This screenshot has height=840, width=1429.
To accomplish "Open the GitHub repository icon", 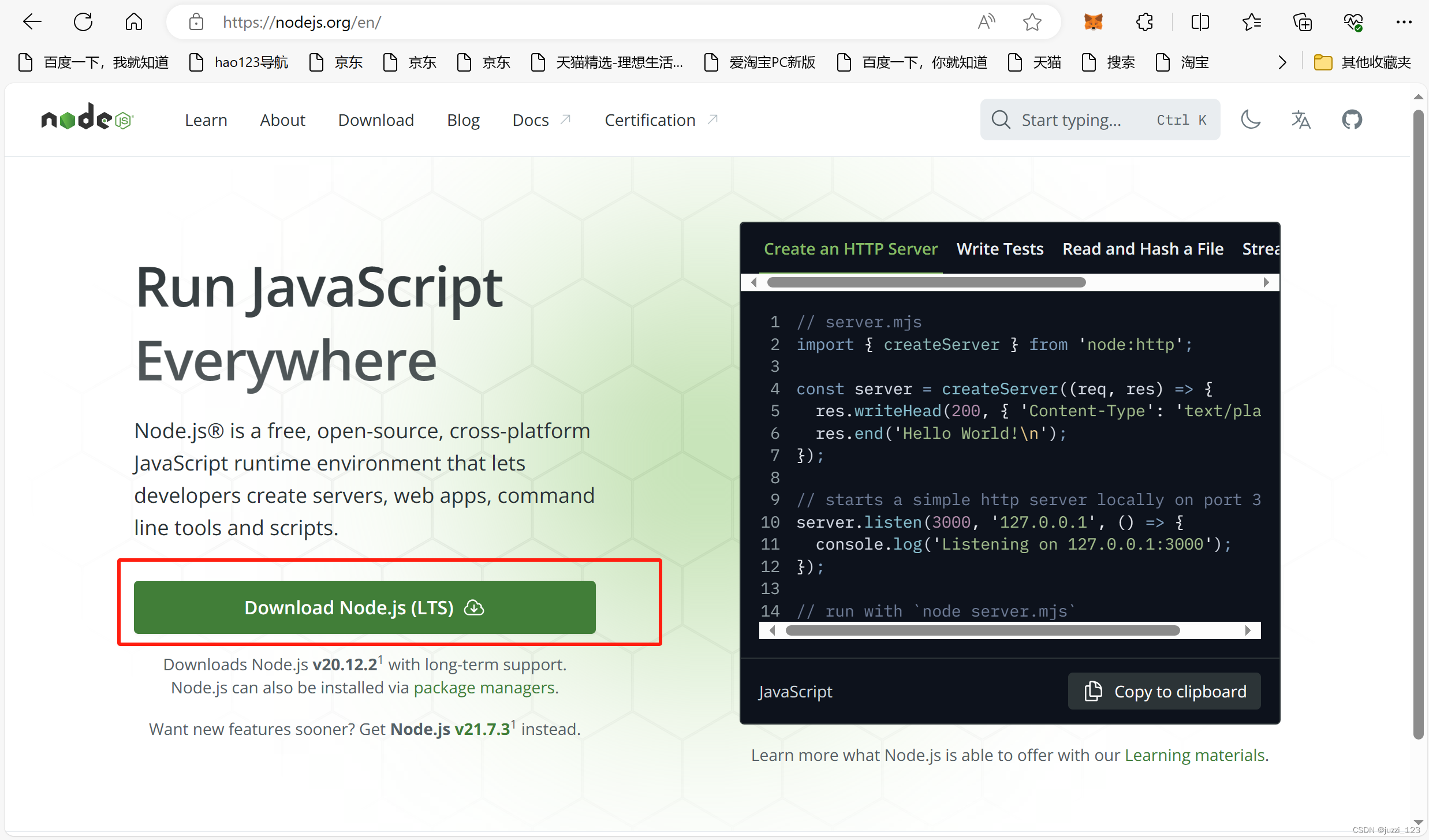I will 1352,120.
